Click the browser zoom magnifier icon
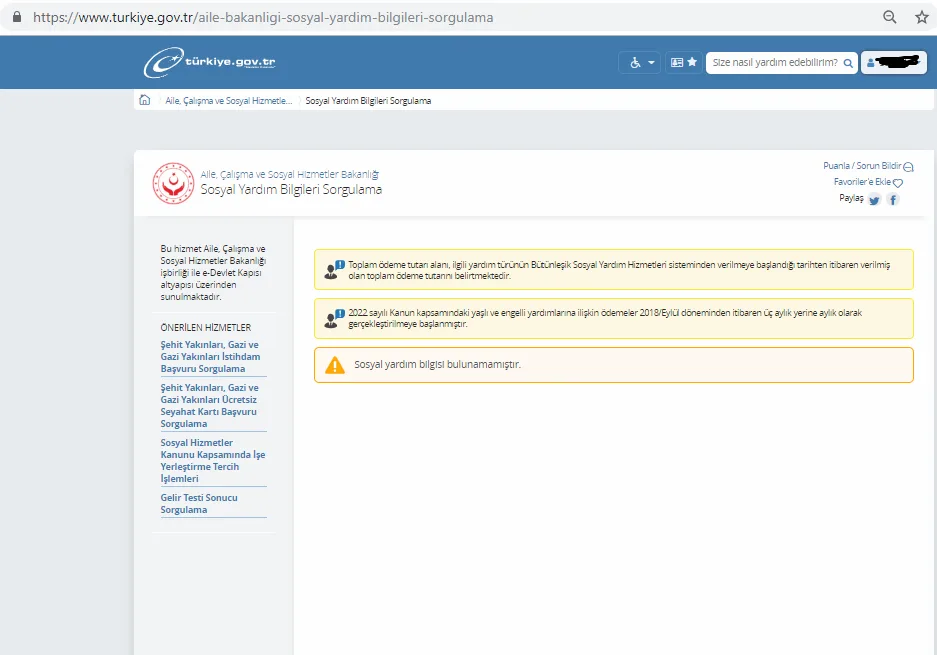Screen dimensions: 937x655 (890, 17)
